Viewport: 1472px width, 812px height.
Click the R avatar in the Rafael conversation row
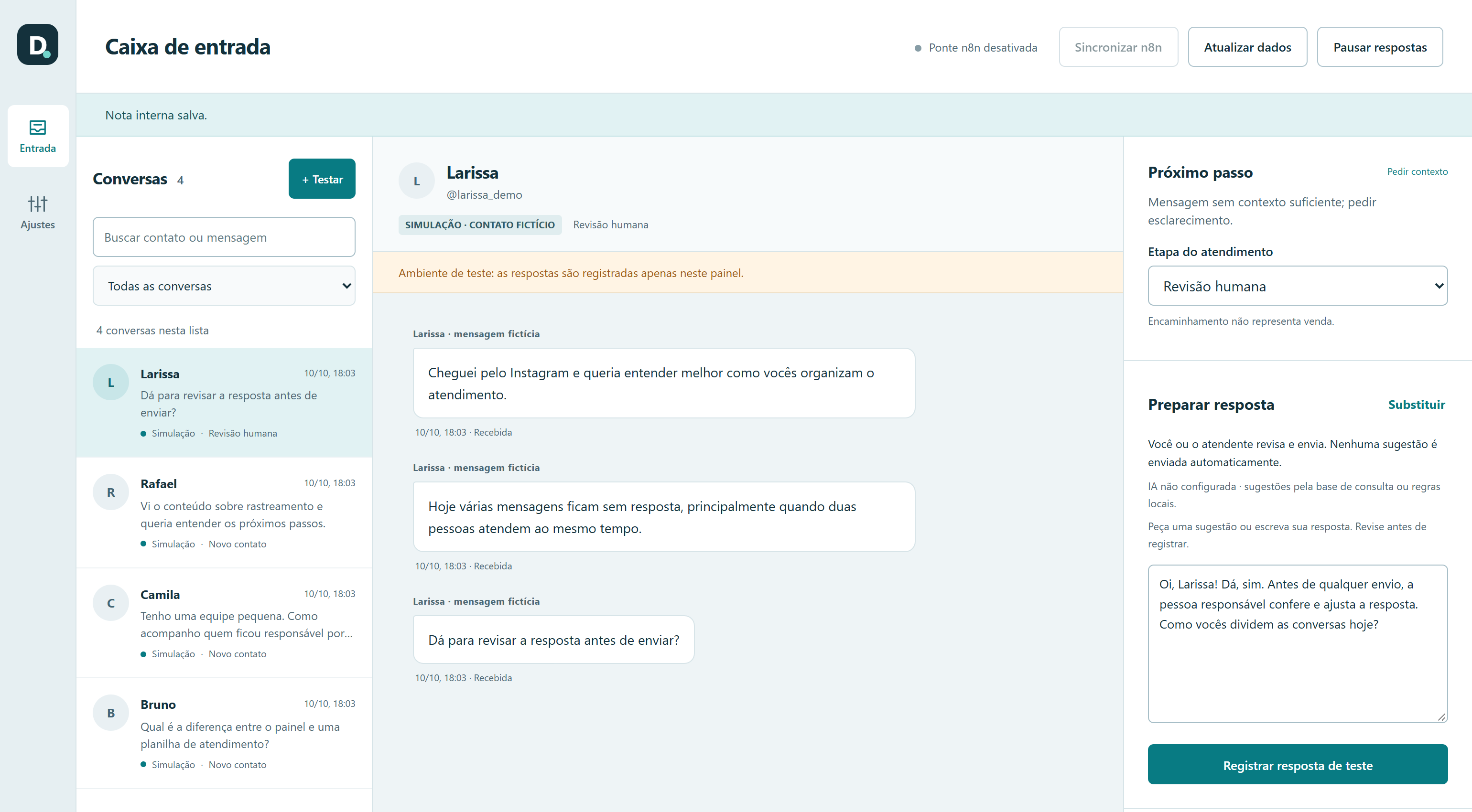[111, 492]
